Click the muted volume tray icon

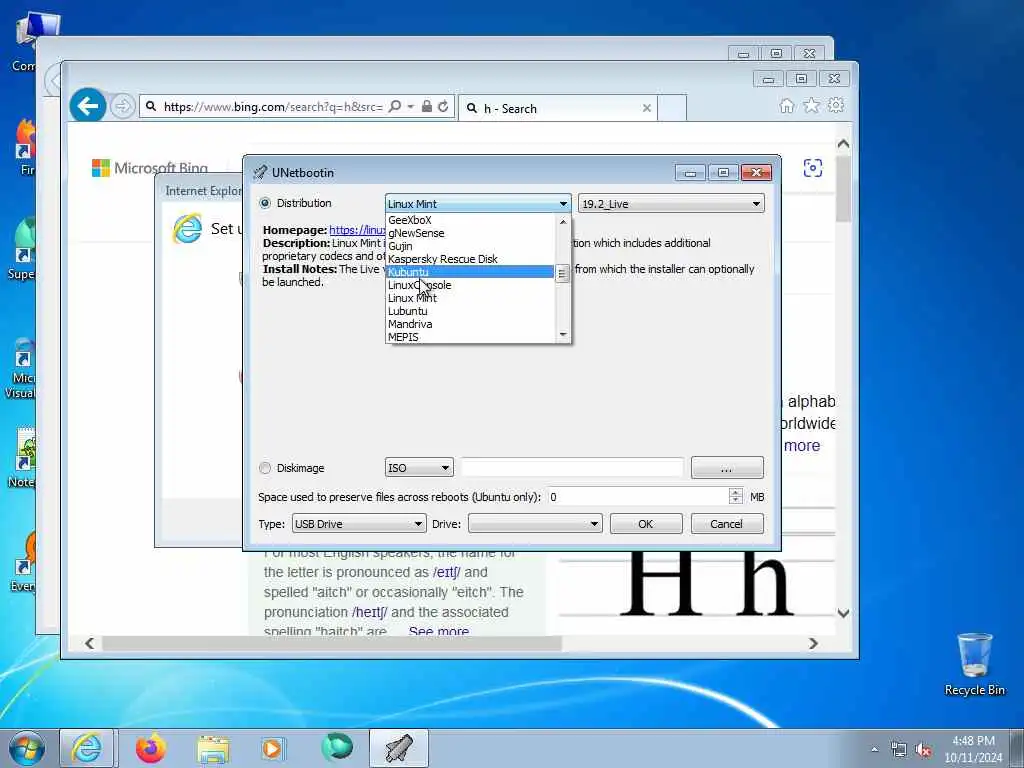coord(923,750)
